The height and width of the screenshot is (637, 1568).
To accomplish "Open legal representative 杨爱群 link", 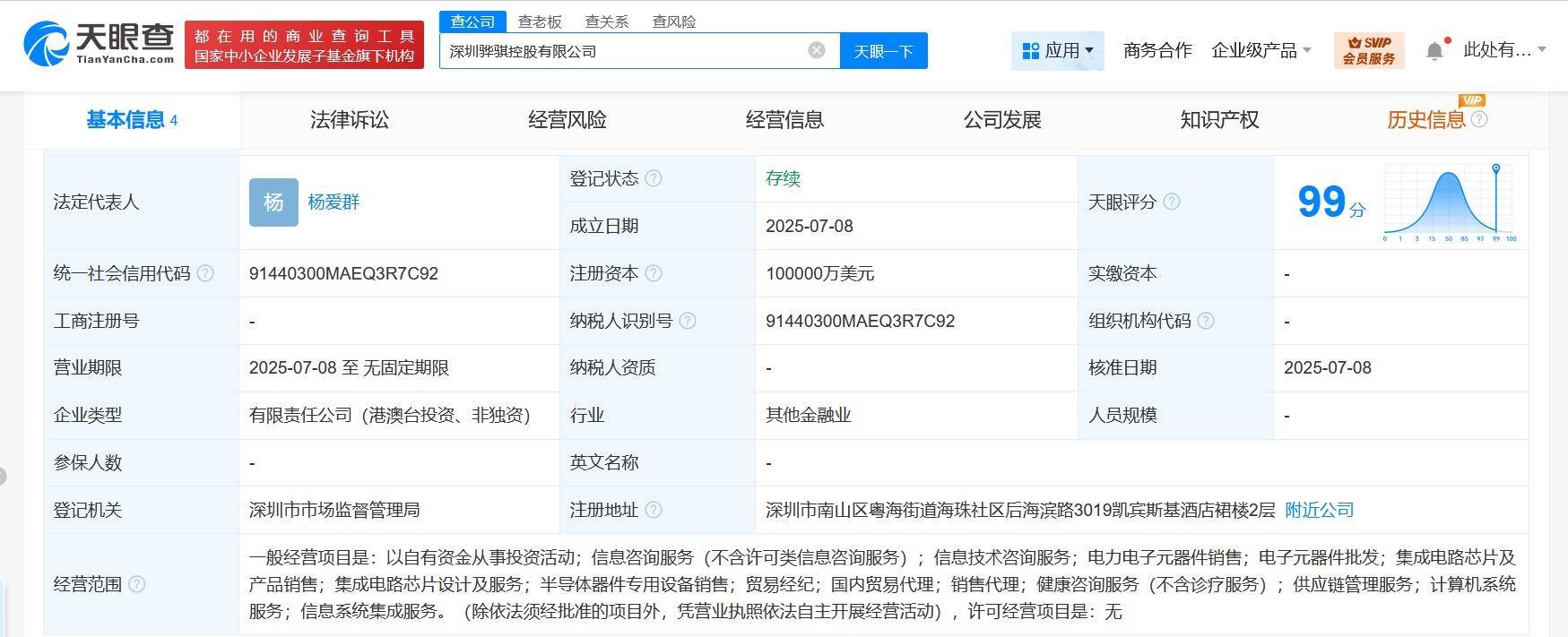I will point(334,202).
